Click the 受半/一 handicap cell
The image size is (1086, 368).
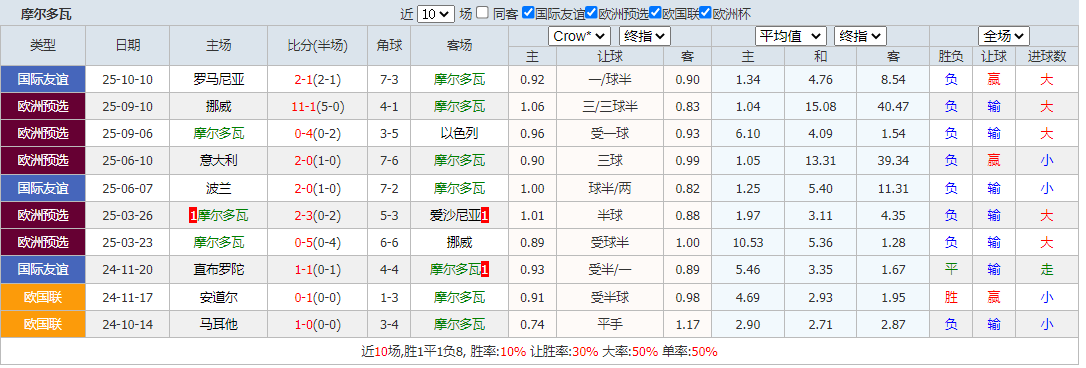pyautogui.click(x=609, y=270)
